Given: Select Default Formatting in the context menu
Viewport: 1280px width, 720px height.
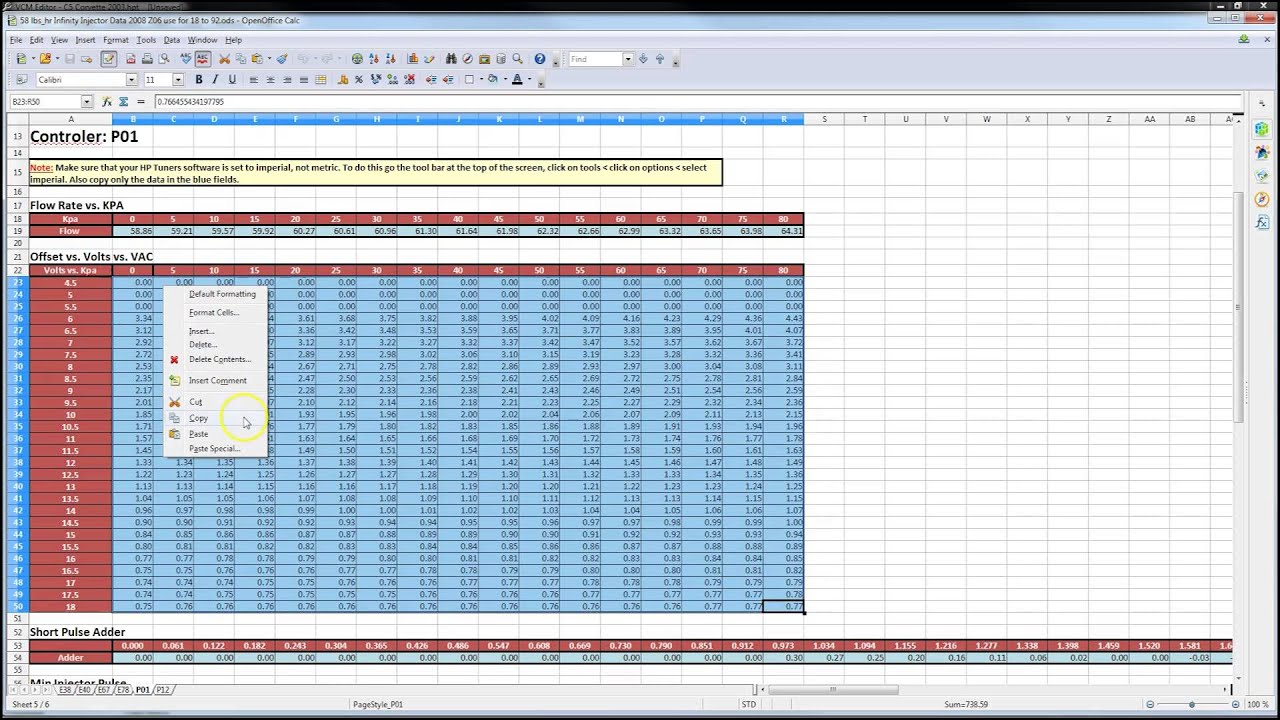Looking at the screenshot, I should [x=222, y=294].
